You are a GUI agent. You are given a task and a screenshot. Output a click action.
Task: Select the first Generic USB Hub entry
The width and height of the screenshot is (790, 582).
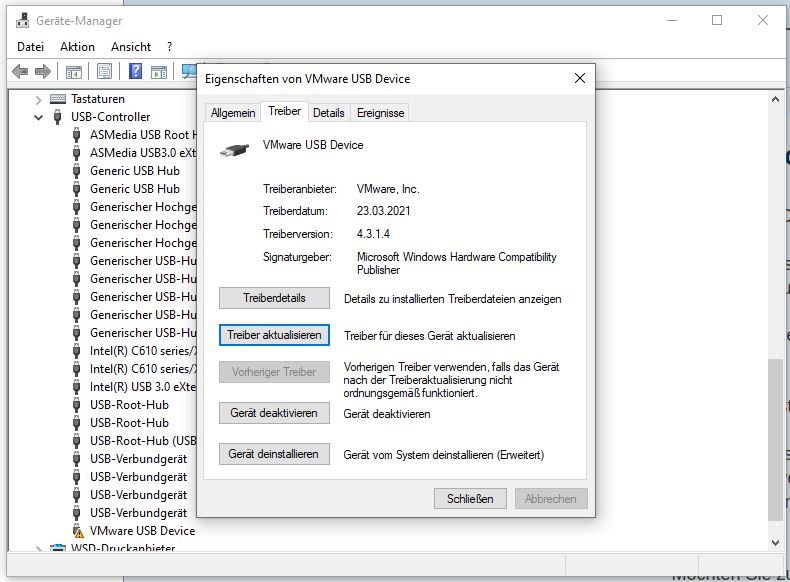click(x=134, y=171)
